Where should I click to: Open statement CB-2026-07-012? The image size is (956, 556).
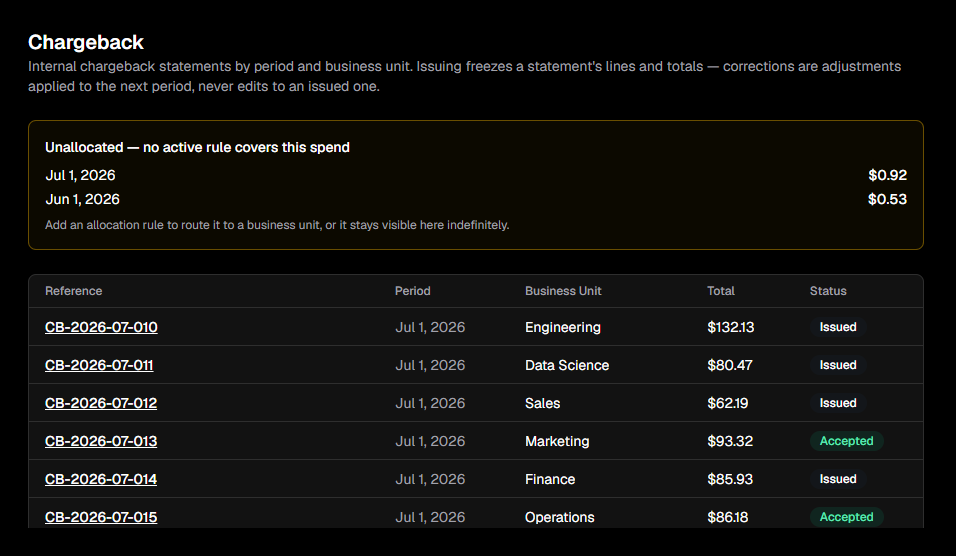(101, 403)
